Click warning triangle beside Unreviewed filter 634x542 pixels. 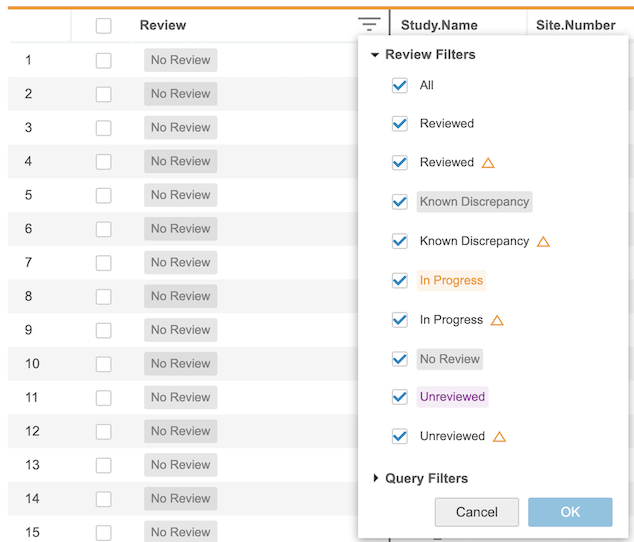pyautogui.click(x=499, y=437)
